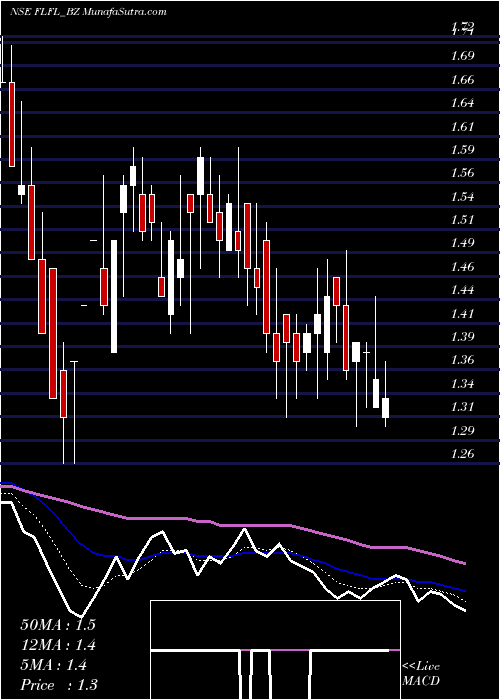Click the 1.51 price axis label
The height and width of the screenshot is (700, 500).
(x=462, y=220)
